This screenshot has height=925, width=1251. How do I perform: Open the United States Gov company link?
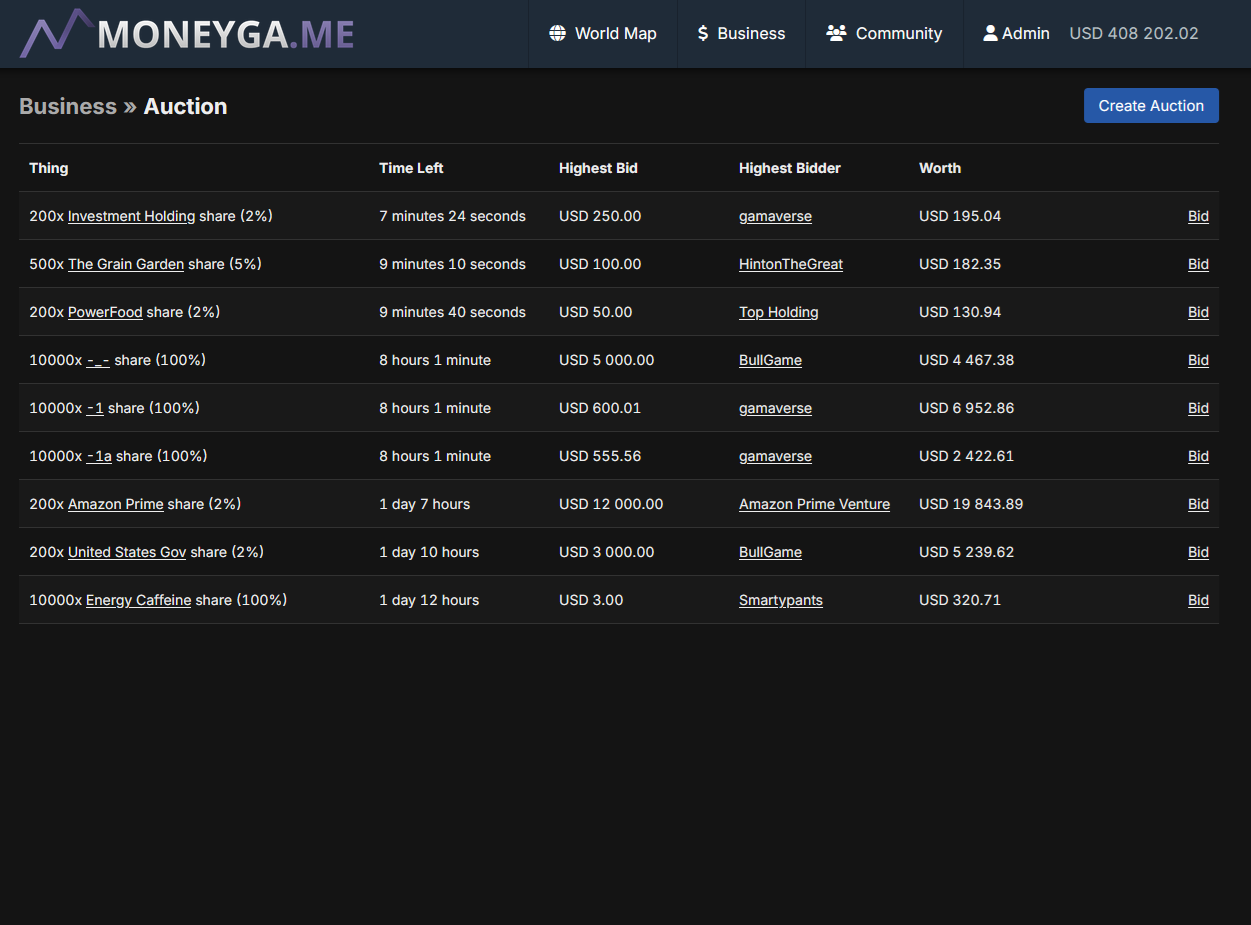tap(127, 552)
